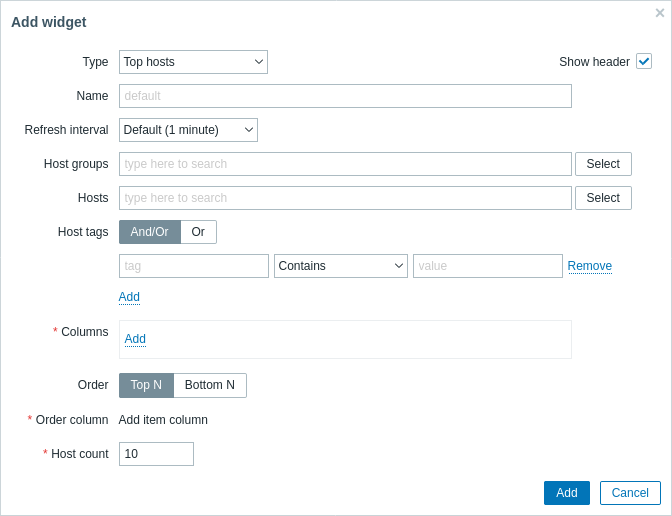672x516 pixels.
Task: Uncheck the Show header checkbox
Action: (644, 61)
